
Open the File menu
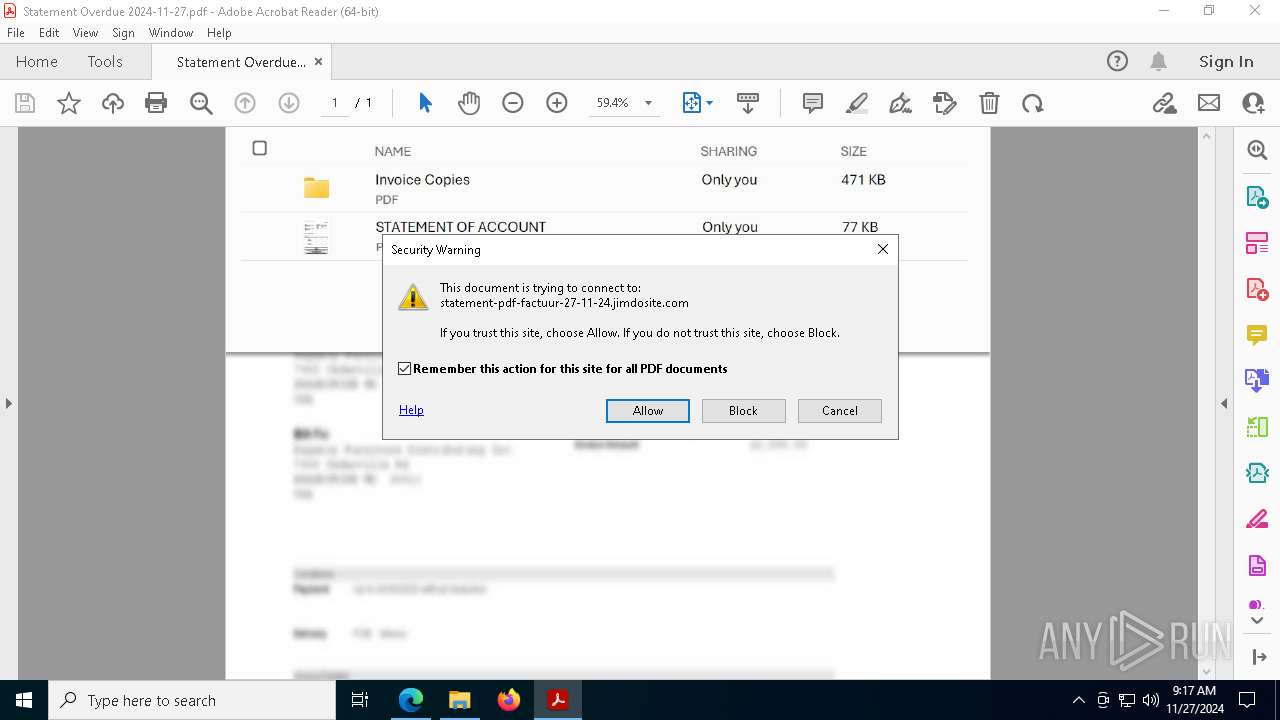(16, 33)
